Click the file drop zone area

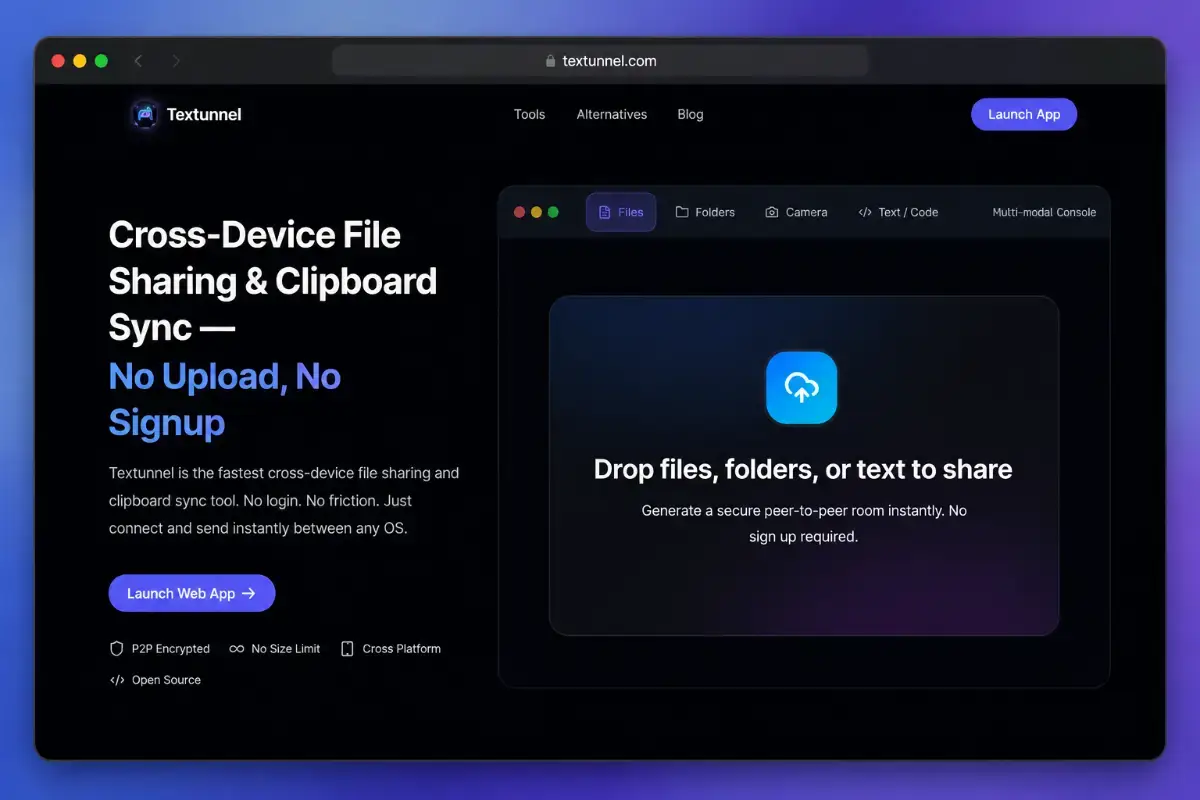(x=804, y=466)
